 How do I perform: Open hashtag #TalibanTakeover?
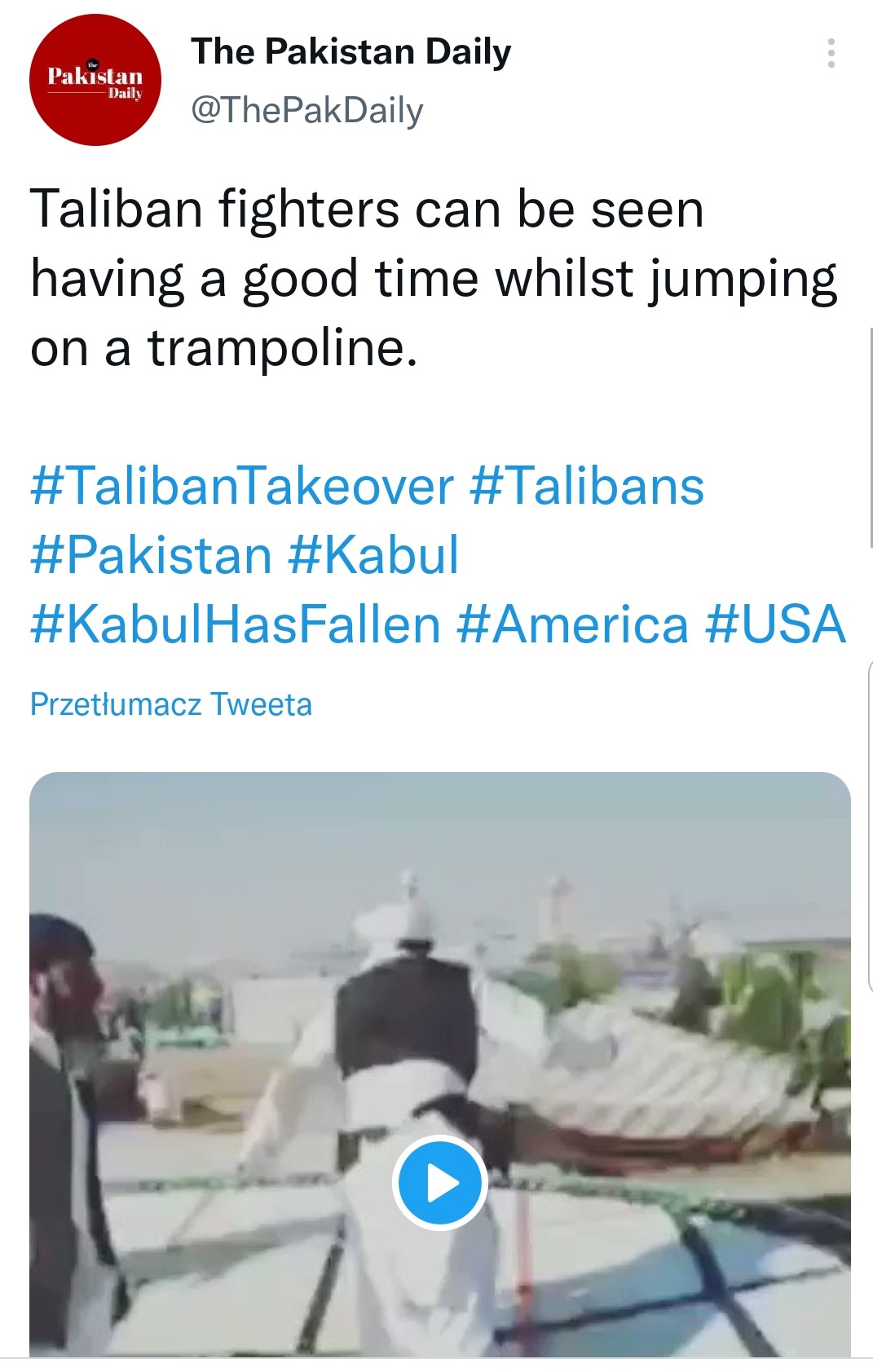[242, 486]
